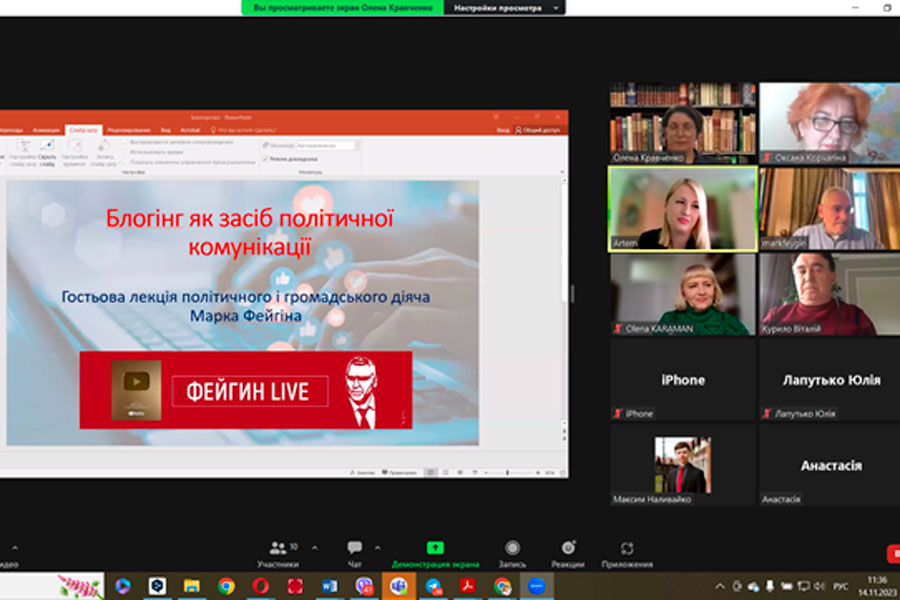Select Максим Наливайко's participant tile
The height and width of the screenshot is (600, 900).
(x=682, y=465)
